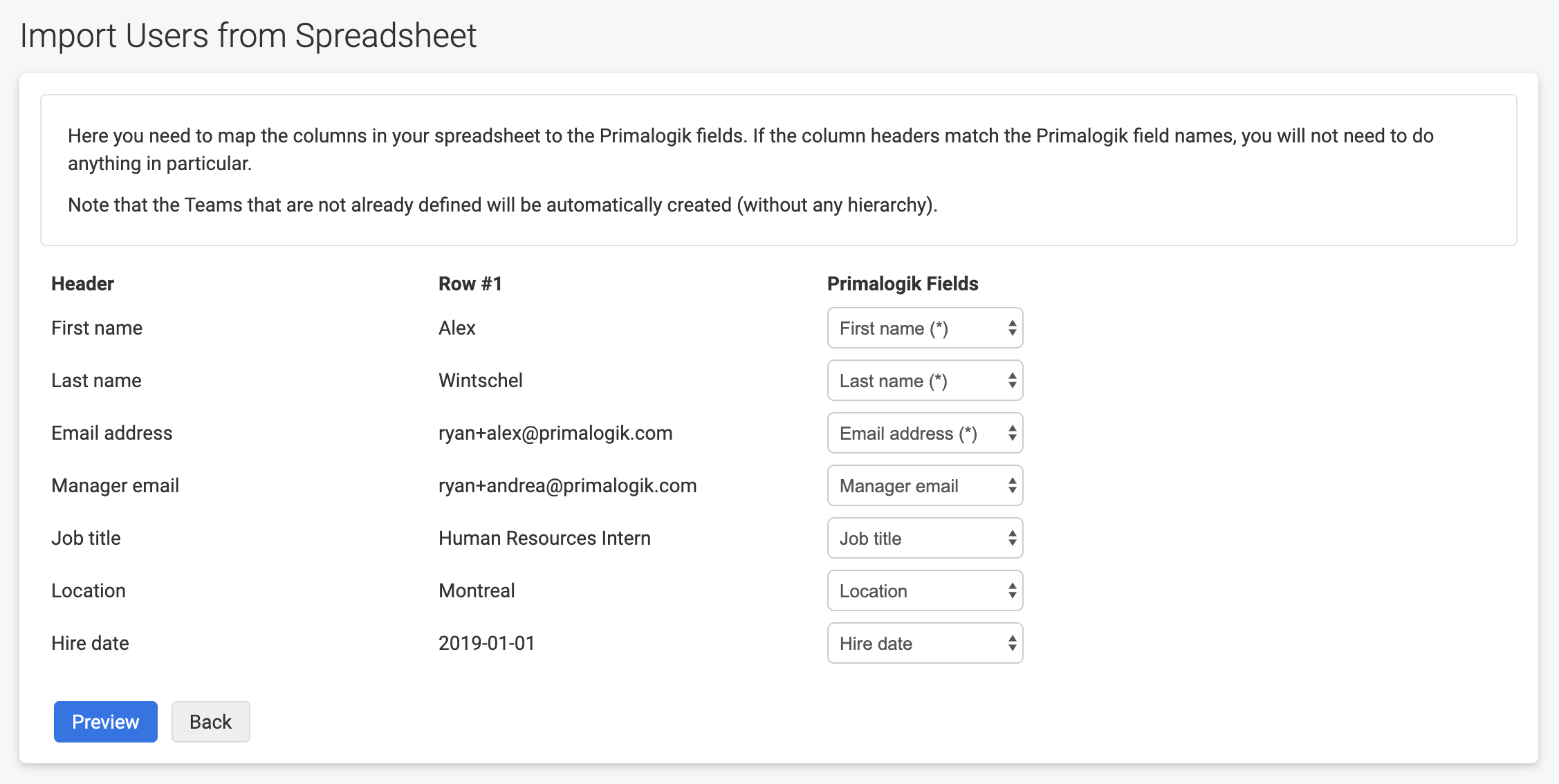Expand the Email address (*) mapping dropdown
The width and height of the screenshot is (1559, 784).
924,433
